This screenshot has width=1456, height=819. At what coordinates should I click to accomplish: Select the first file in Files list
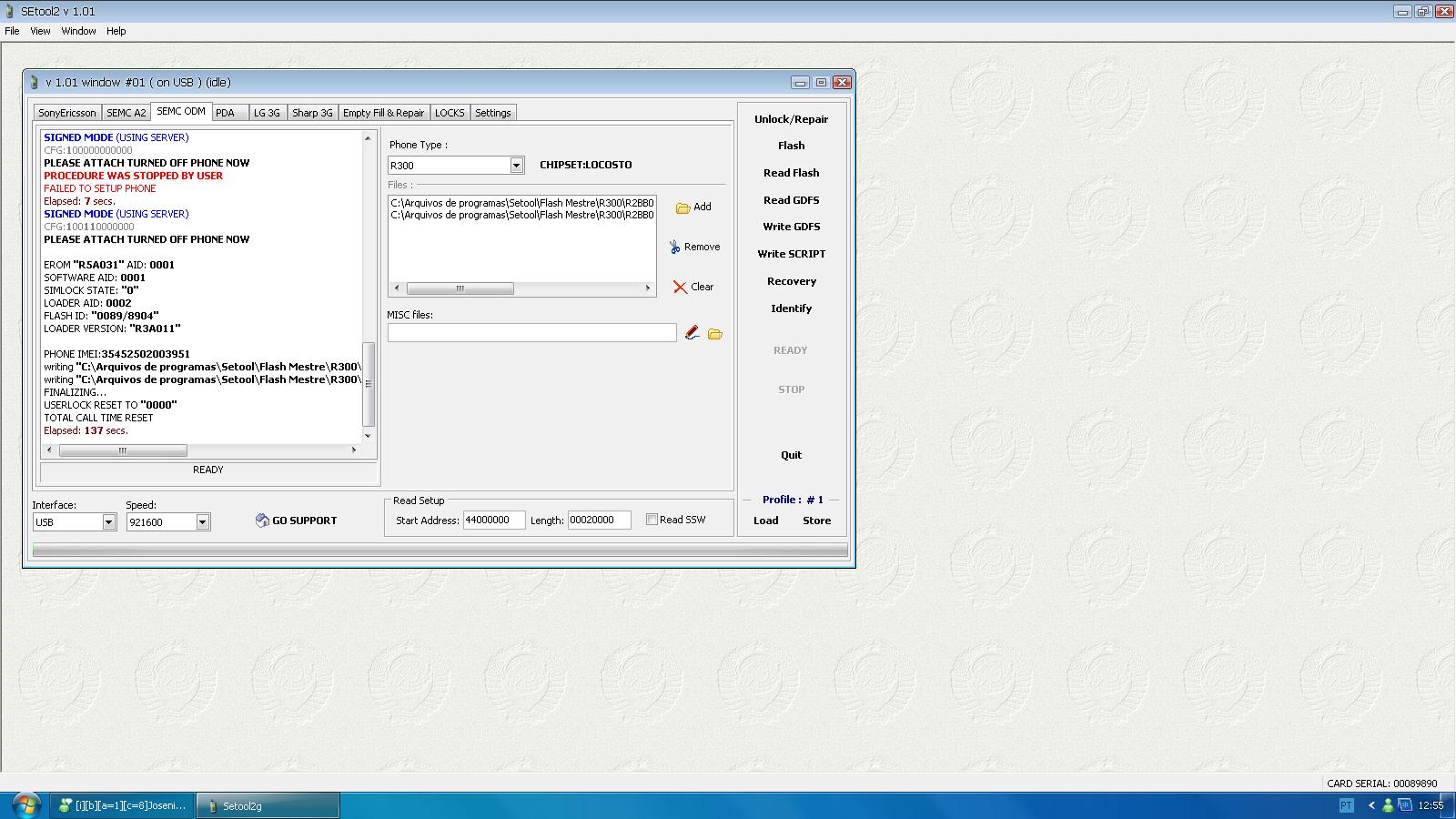(522, 203)
